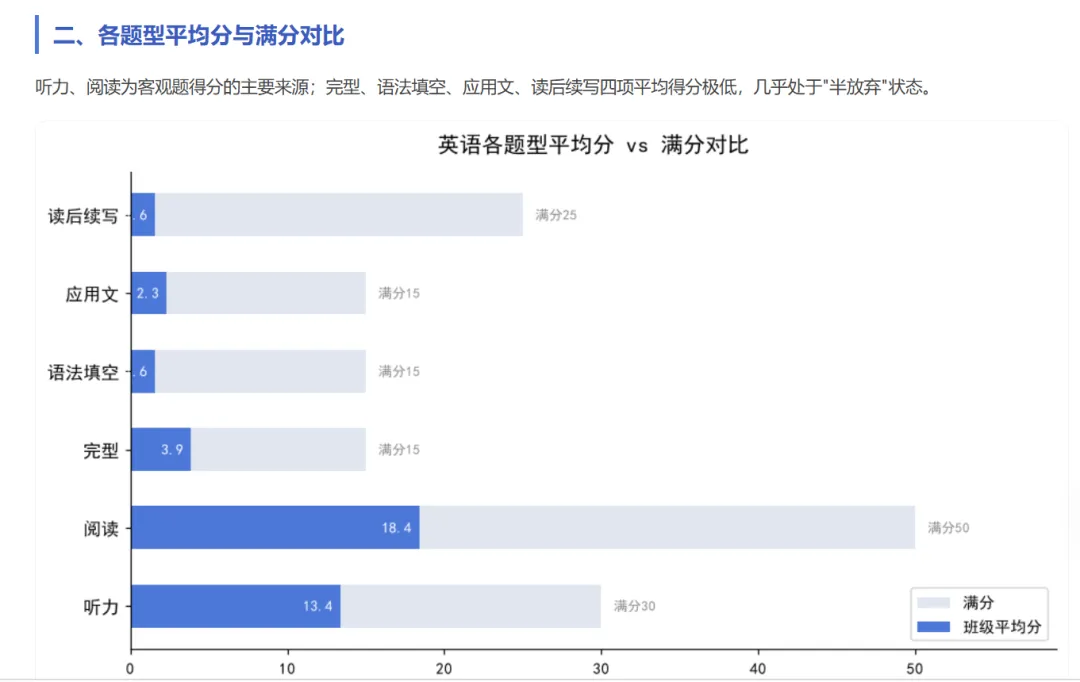Click the blue 18.4 reading average bar
The width and height of the screenshot is (1080, 682).
click(x=276, y=528)
